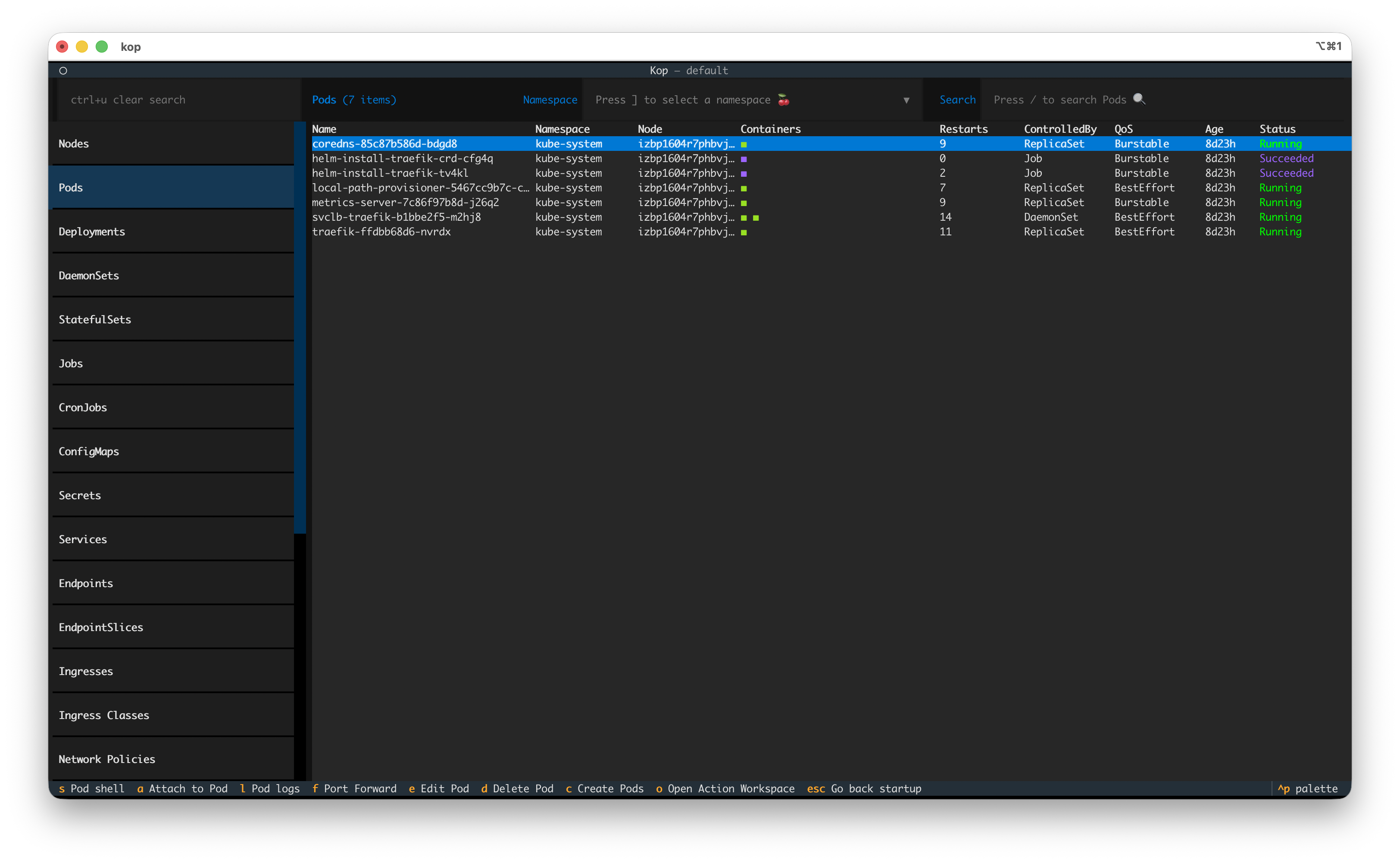Open Ingress Classes in sidebar
Viewport: 1400px width, 863px height.
[x=173, y=715]
